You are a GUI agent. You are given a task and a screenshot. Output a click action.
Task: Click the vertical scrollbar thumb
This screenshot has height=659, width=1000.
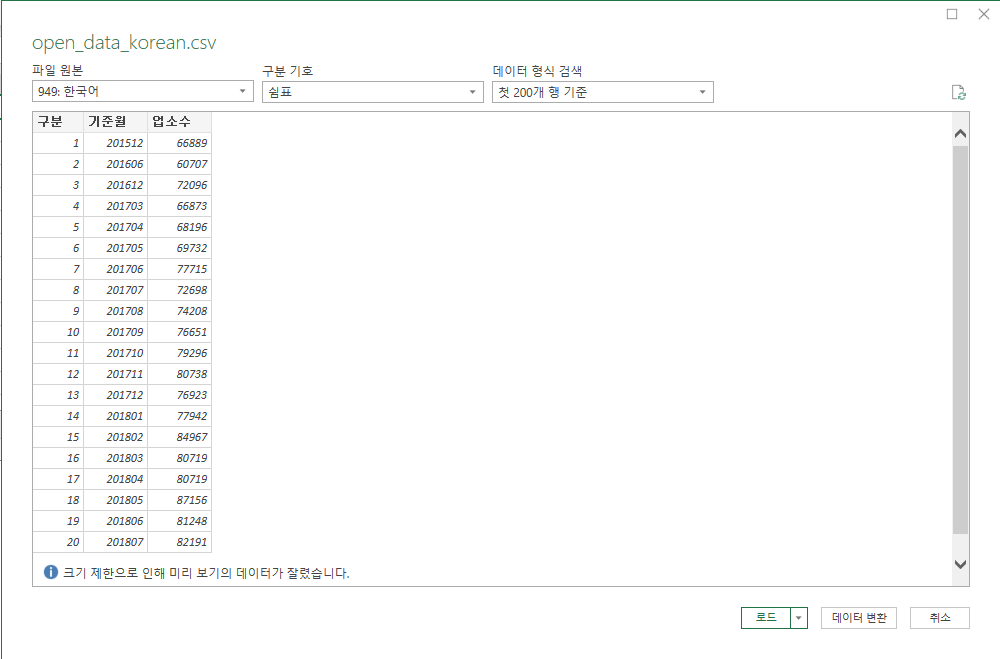tap(960, 339)
